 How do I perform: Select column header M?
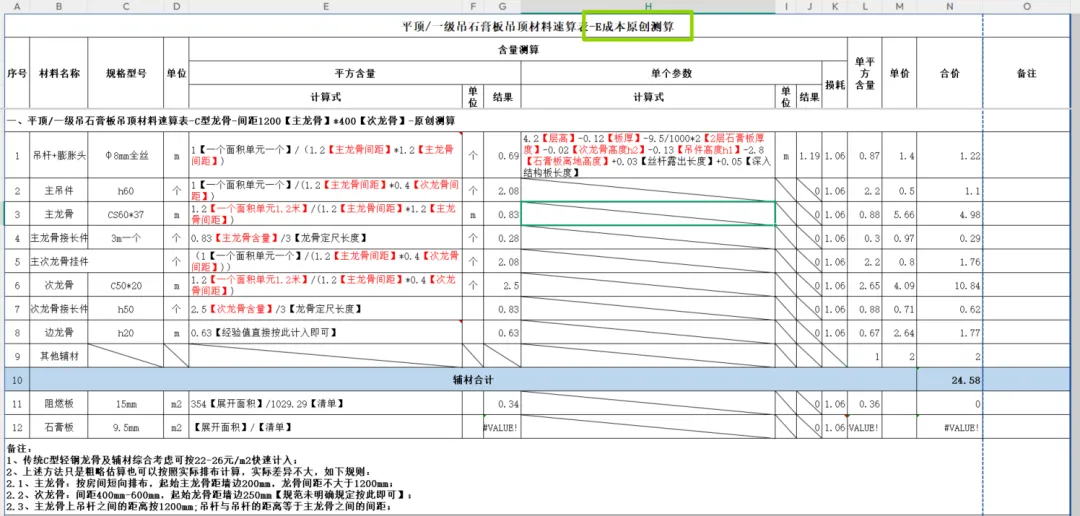pos(899,6)
